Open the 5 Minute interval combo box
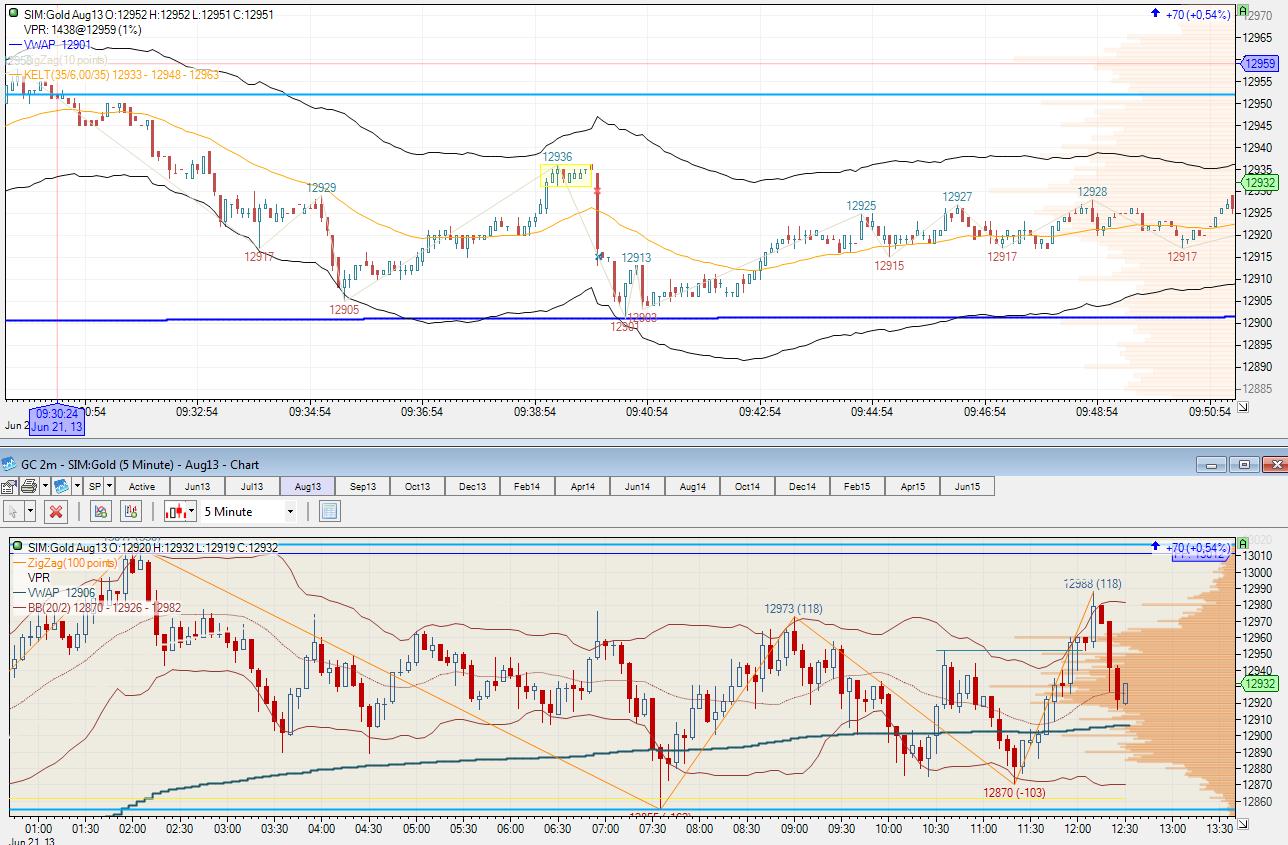 tap(249, 511)
